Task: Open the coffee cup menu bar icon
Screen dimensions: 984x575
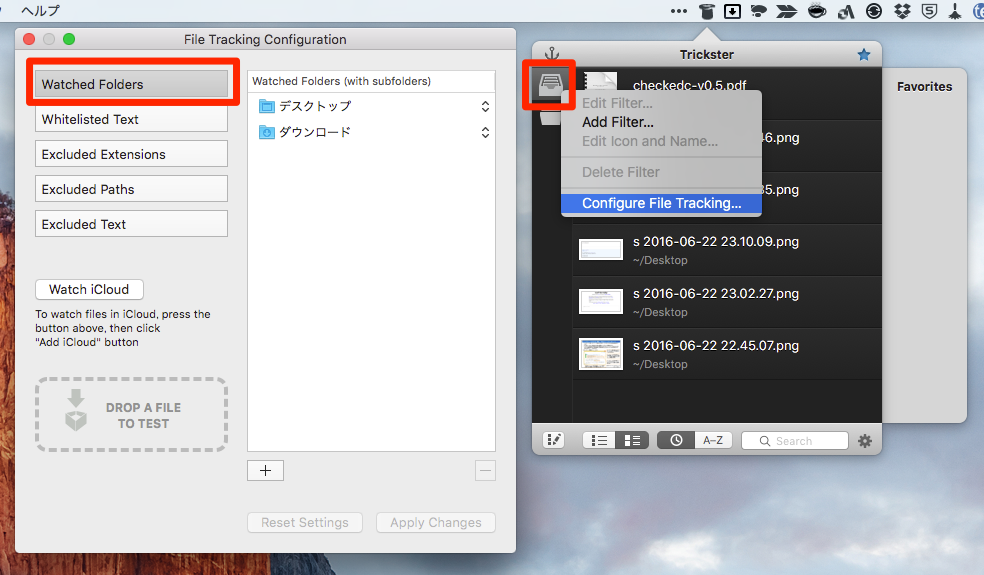Action: pyautogui.click(x=816, y=11)
